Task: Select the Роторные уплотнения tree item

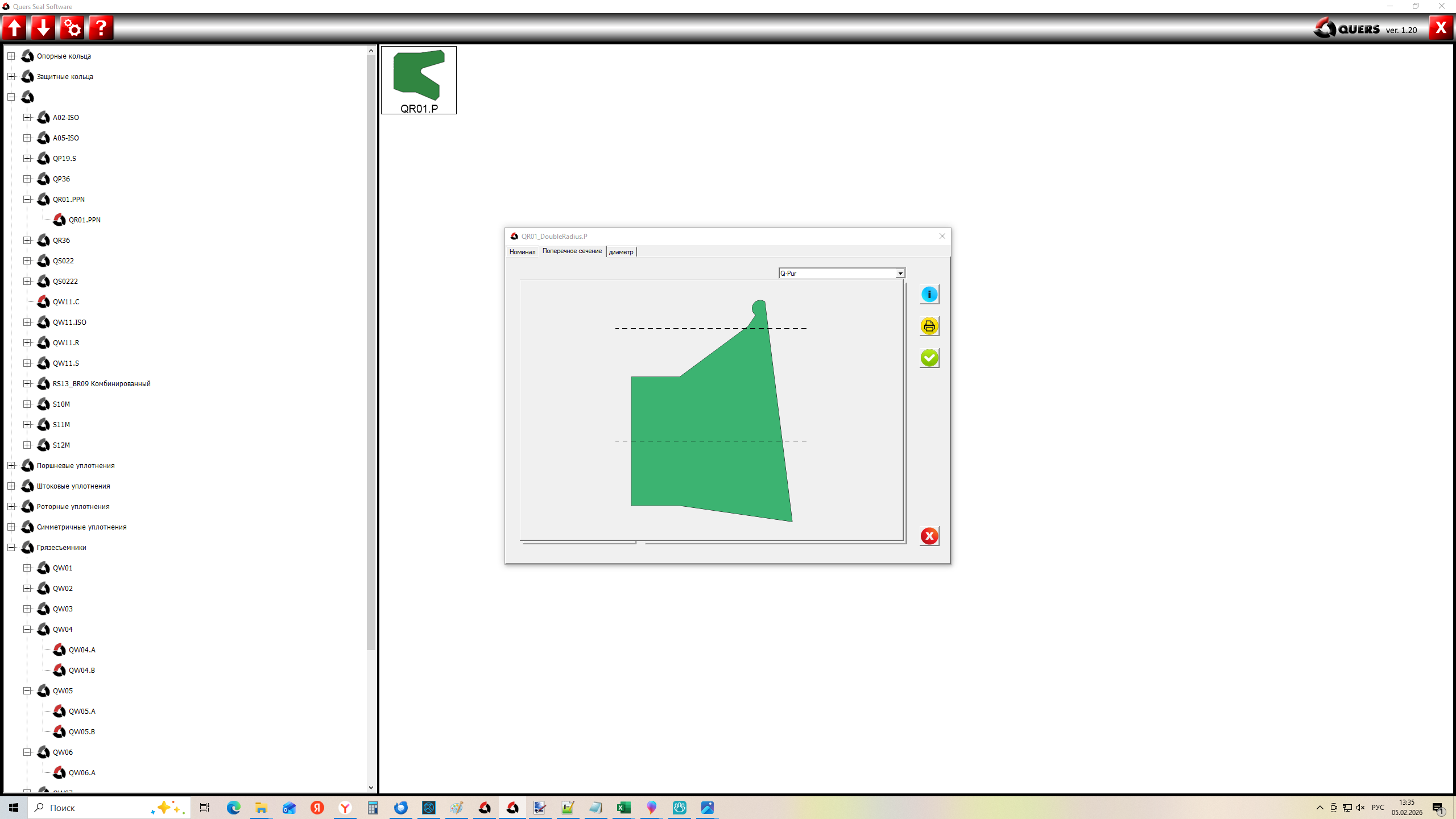Action: [x=73, y=506]
